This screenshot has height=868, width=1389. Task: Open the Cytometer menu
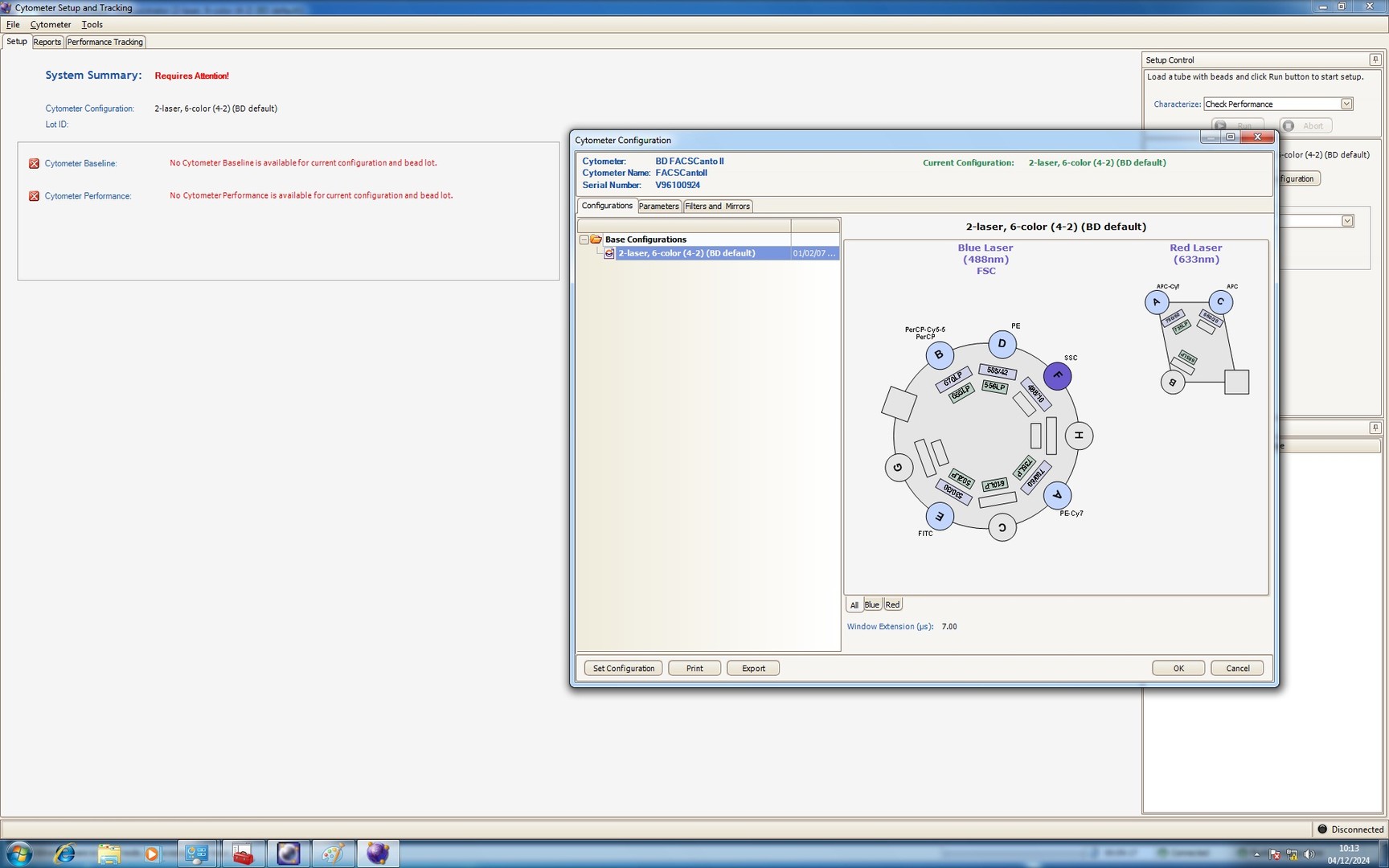(x=51, y=25)
